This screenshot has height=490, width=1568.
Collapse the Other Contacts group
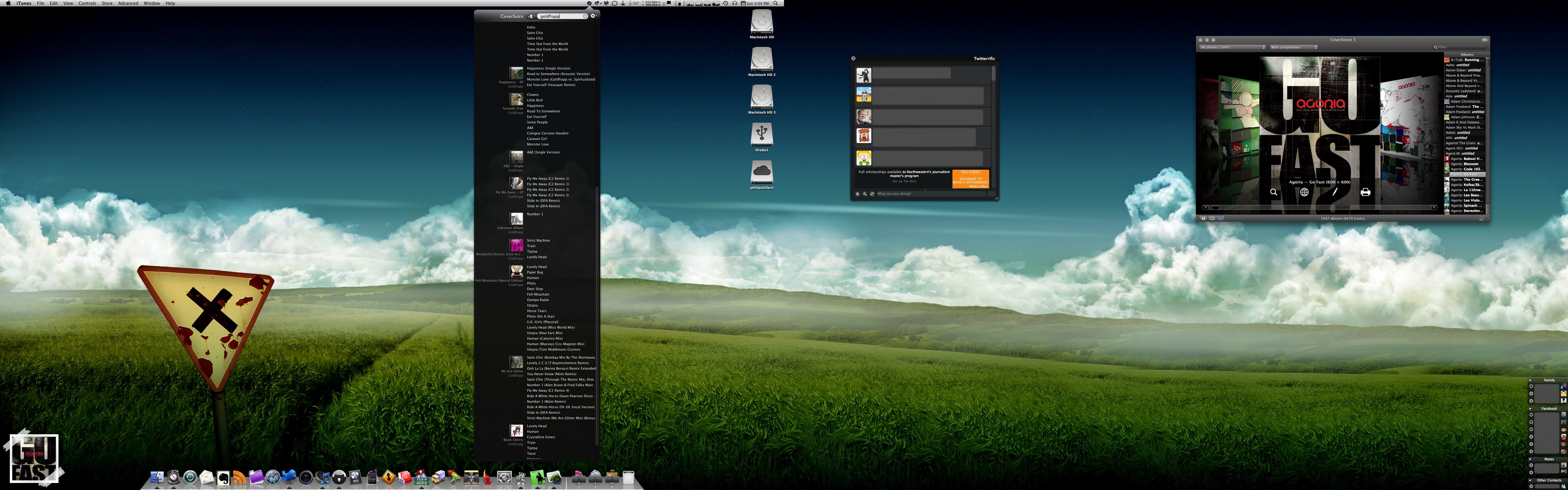point(1530,480)
